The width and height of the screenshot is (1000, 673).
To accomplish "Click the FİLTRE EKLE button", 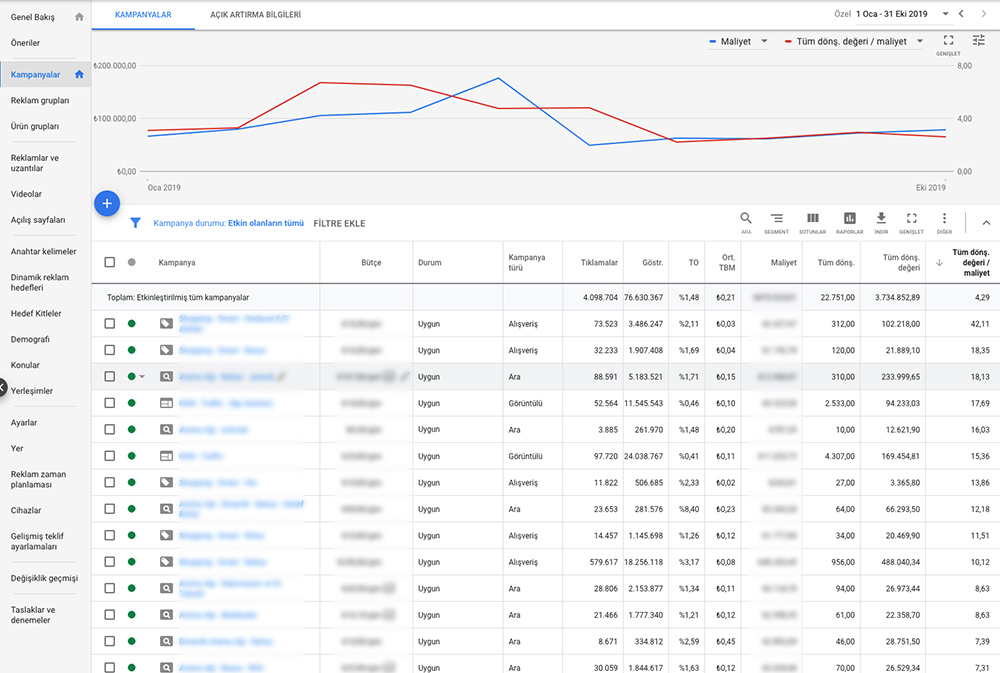I will [x=339, y=223].
